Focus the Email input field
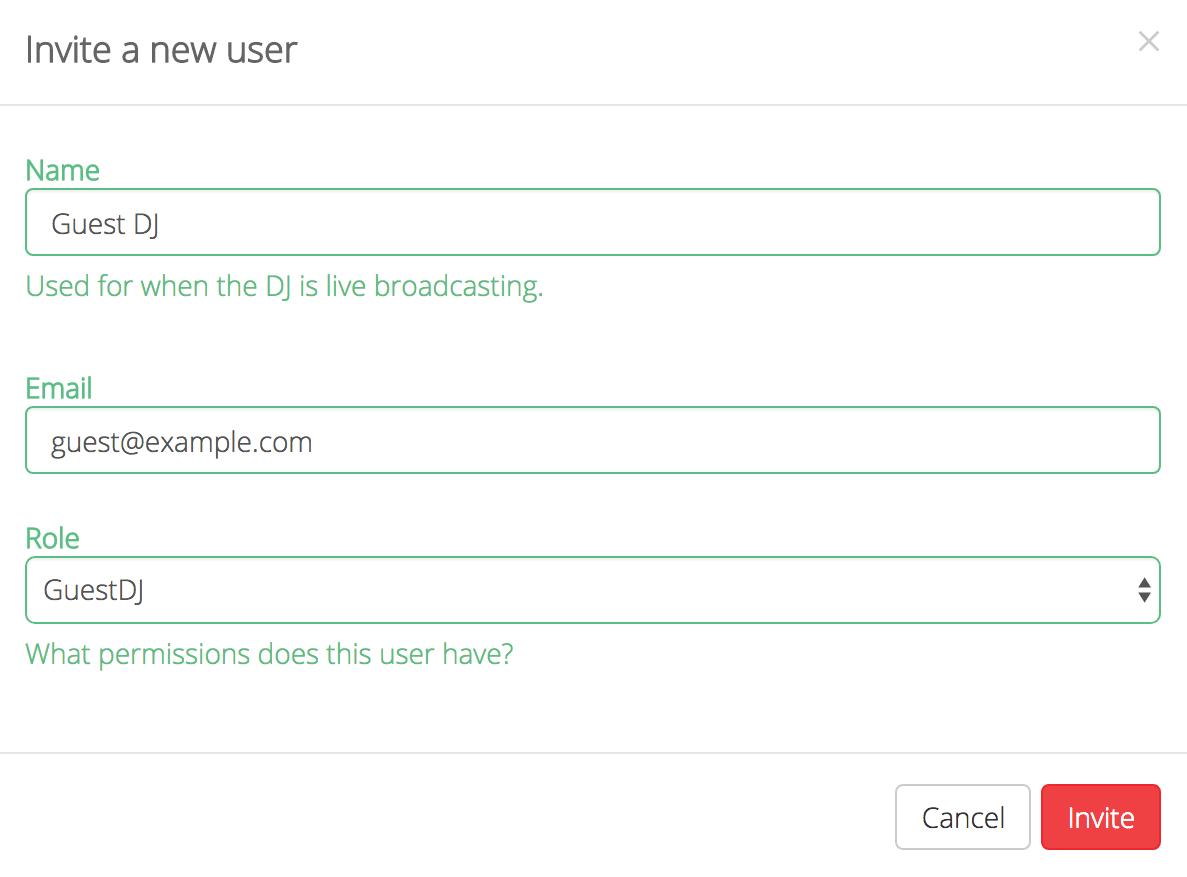Viewport: 1187px width, 877px height. (x=593, y=440)
